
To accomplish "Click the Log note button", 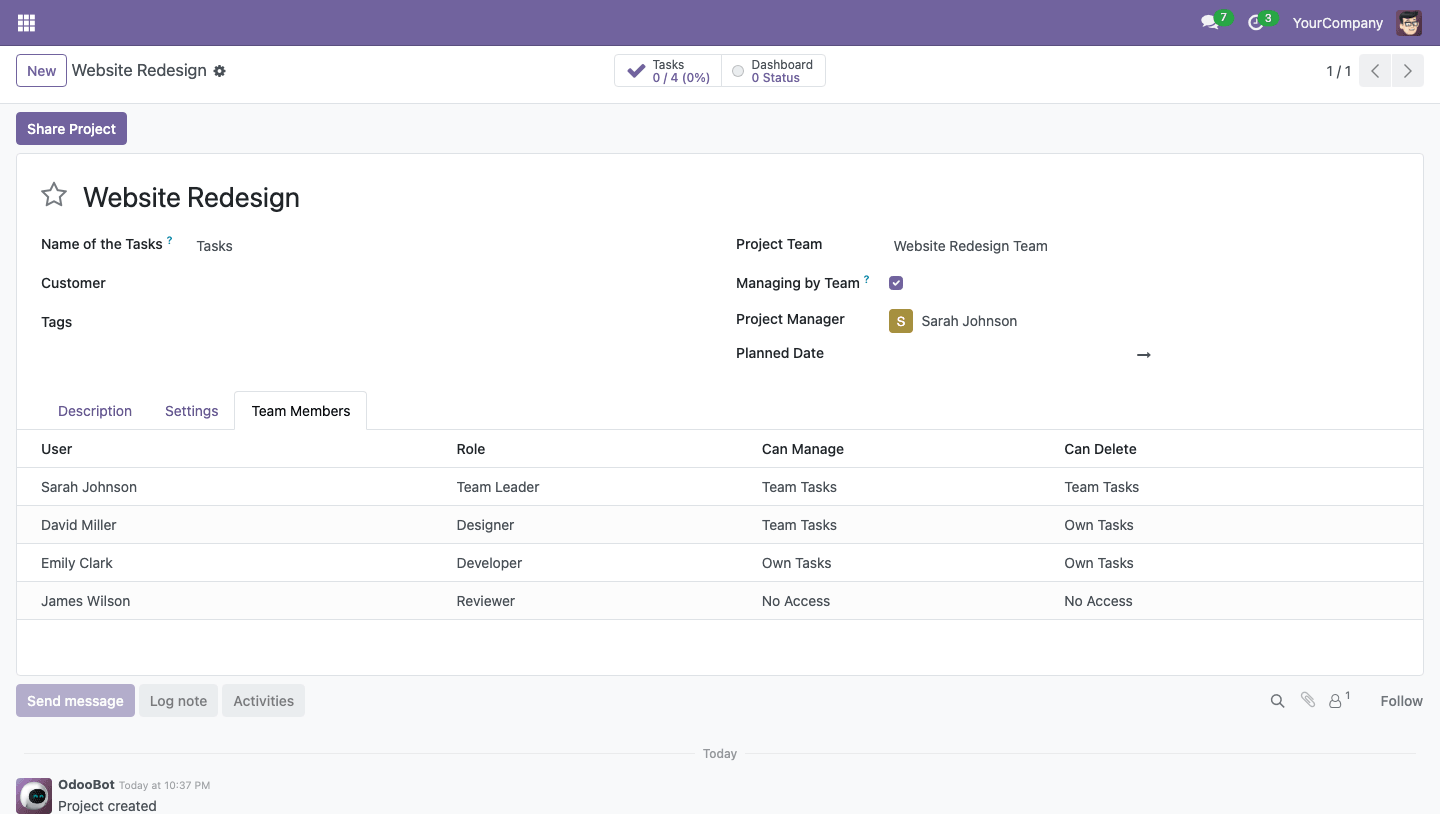I will point(178,701).
